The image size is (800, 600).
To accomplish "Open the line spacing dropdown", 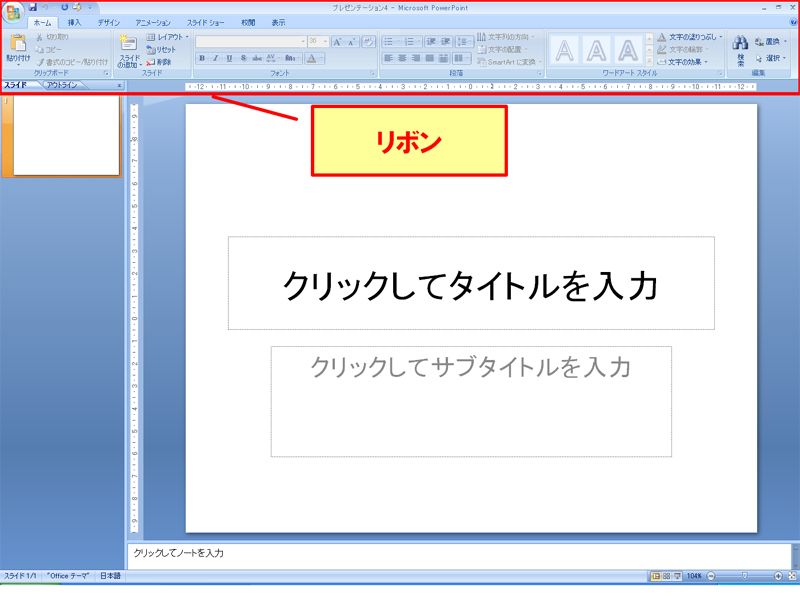I will (x=464, y=42).
